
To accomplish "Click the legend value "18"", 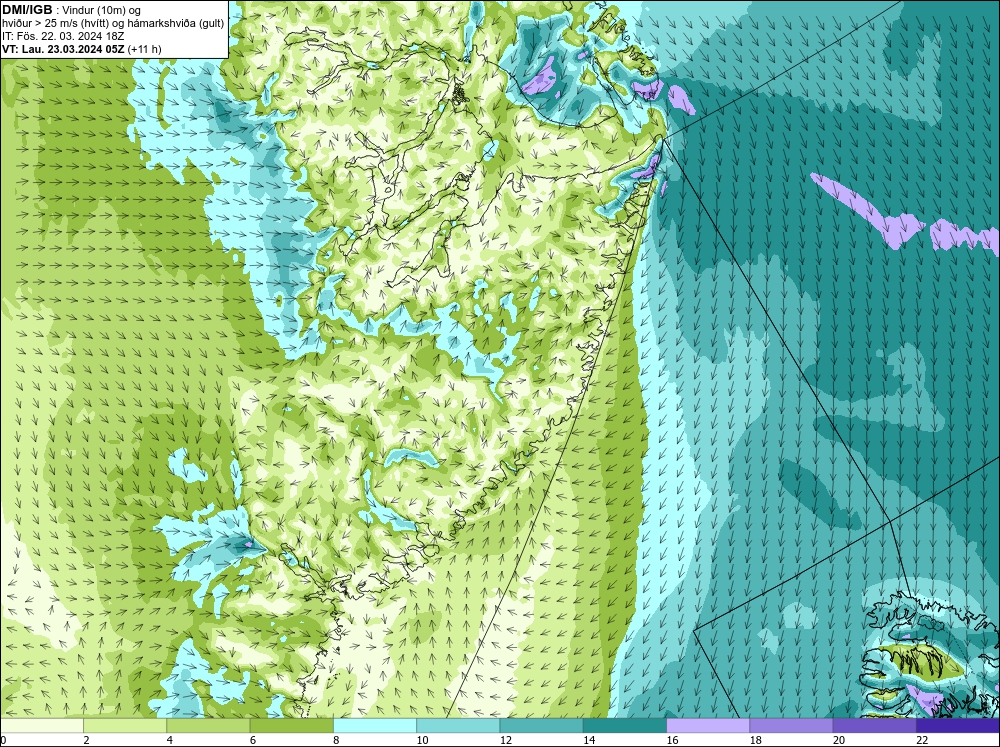I will tap(756, 740).
